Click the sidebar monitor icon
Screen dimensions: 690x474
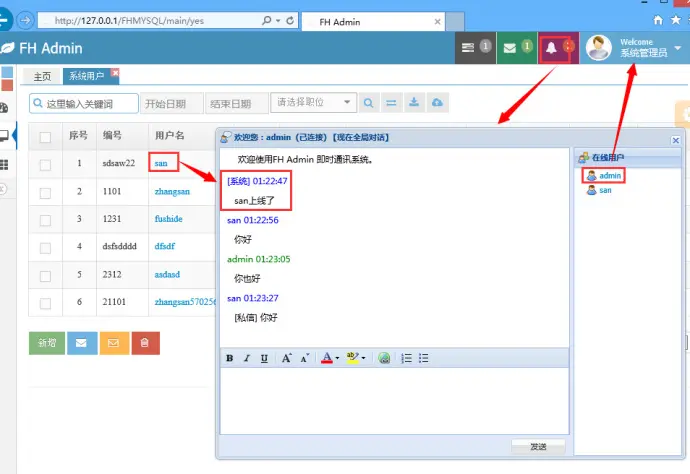(4, 136)
